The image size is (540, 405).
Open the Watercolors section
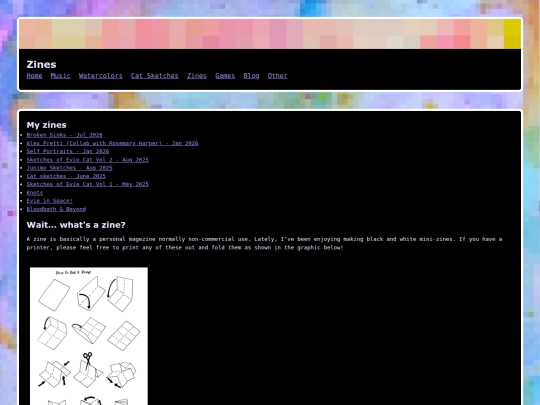pos(101,76)
